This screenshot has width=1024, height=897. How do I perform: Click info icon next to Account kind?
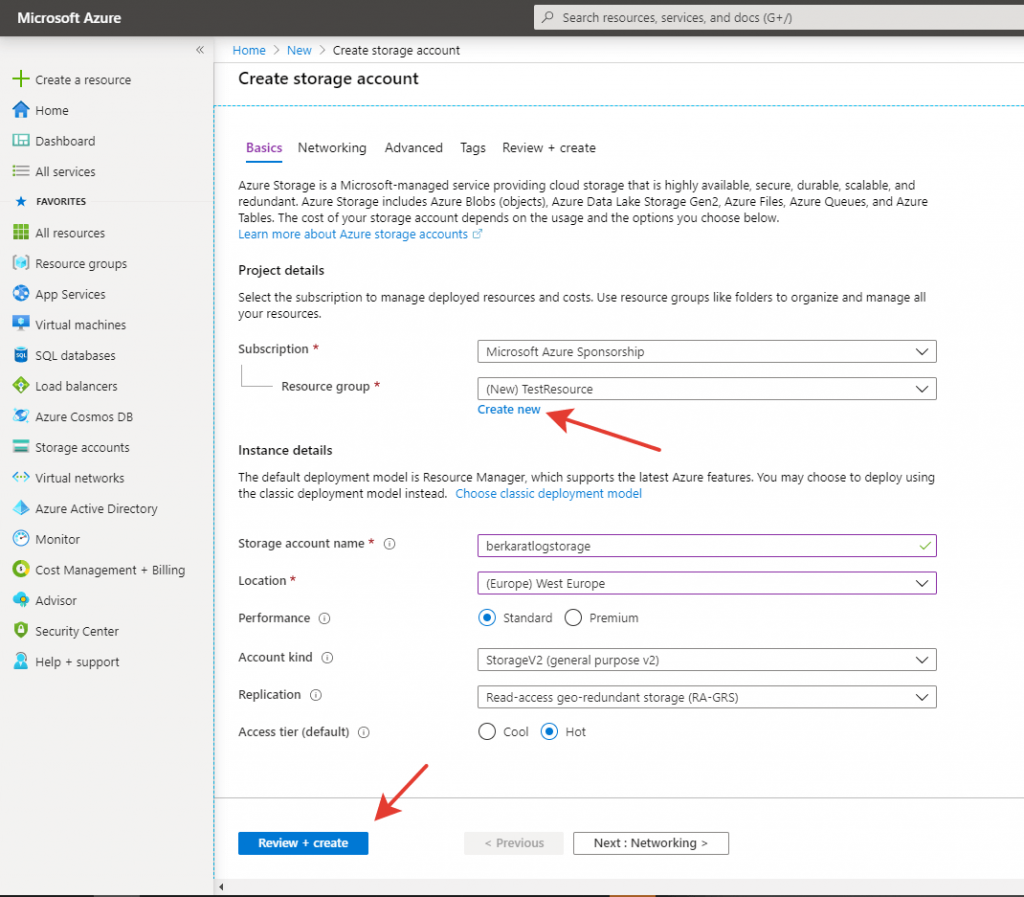tap(327, 657)
